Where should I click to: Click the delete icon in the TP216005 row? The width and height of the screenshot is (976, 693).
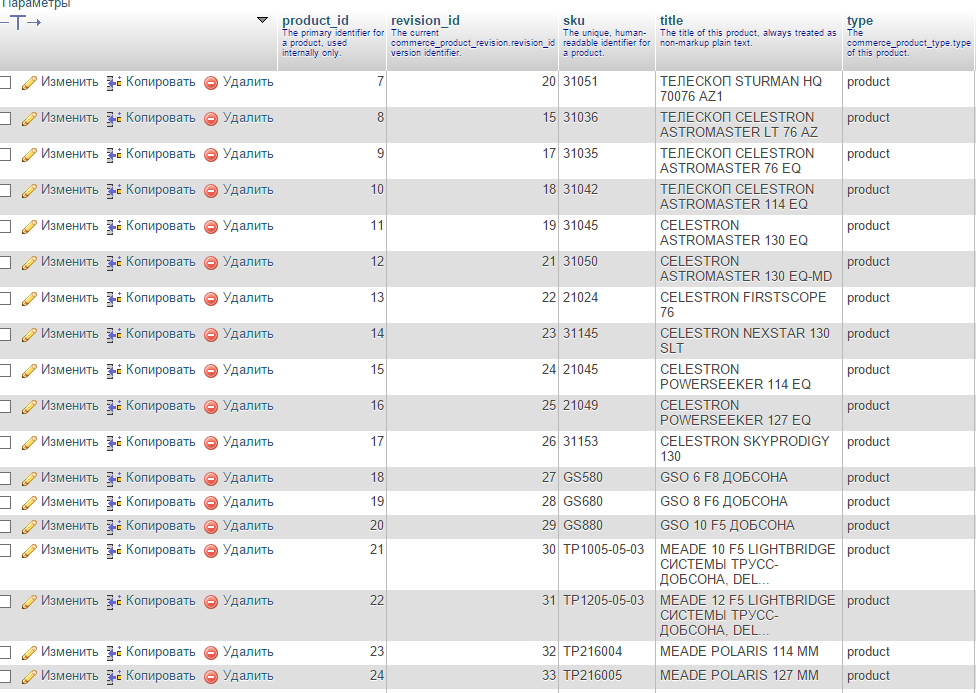click(211, 677)
